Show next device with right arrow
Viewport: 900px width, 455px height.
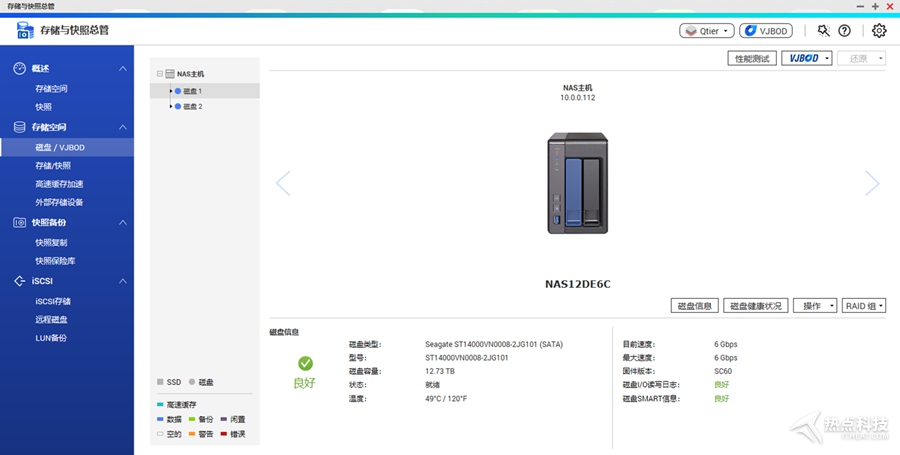pos(871,183)
